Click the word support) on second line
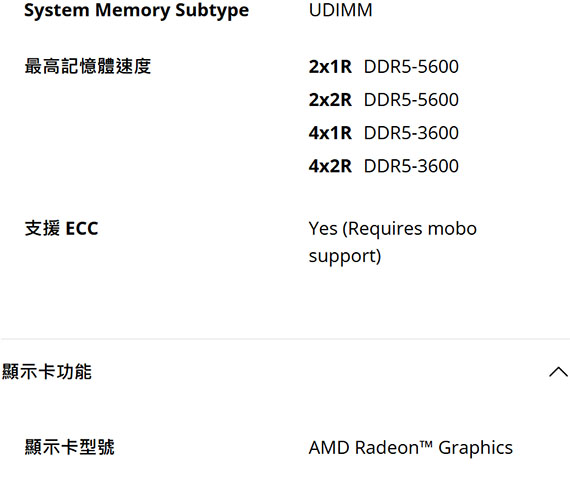Viewport: 570px width, 487px height. (345, 257)
